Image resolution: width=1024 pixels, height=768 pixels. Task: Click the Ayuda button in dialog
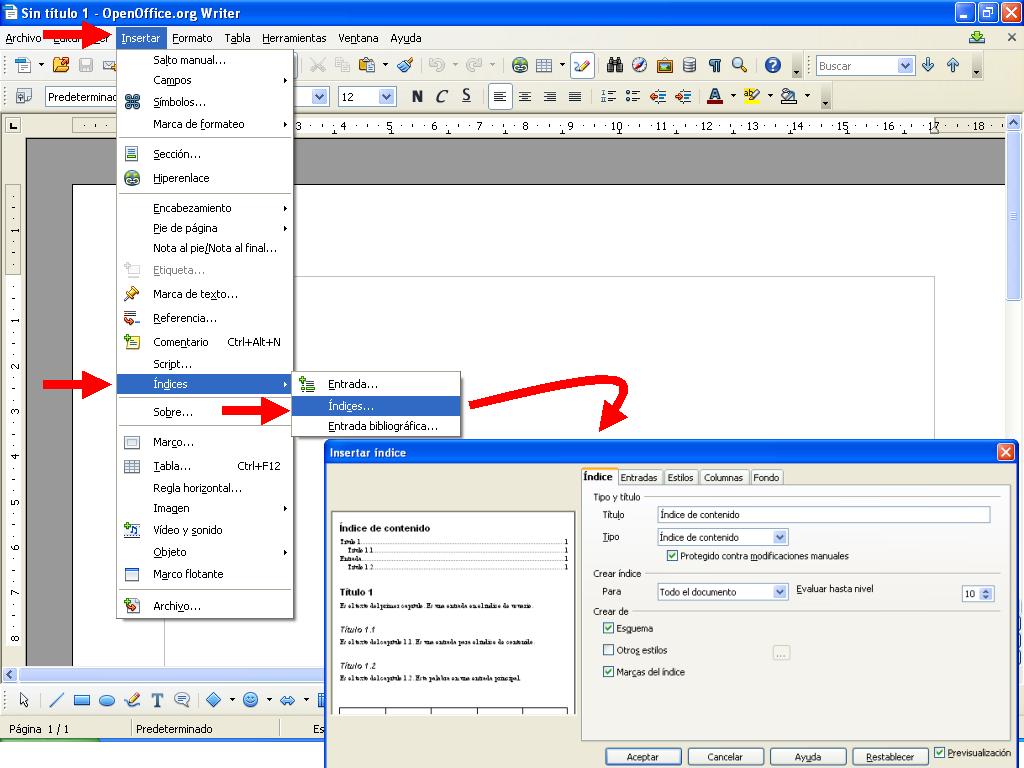808,757
